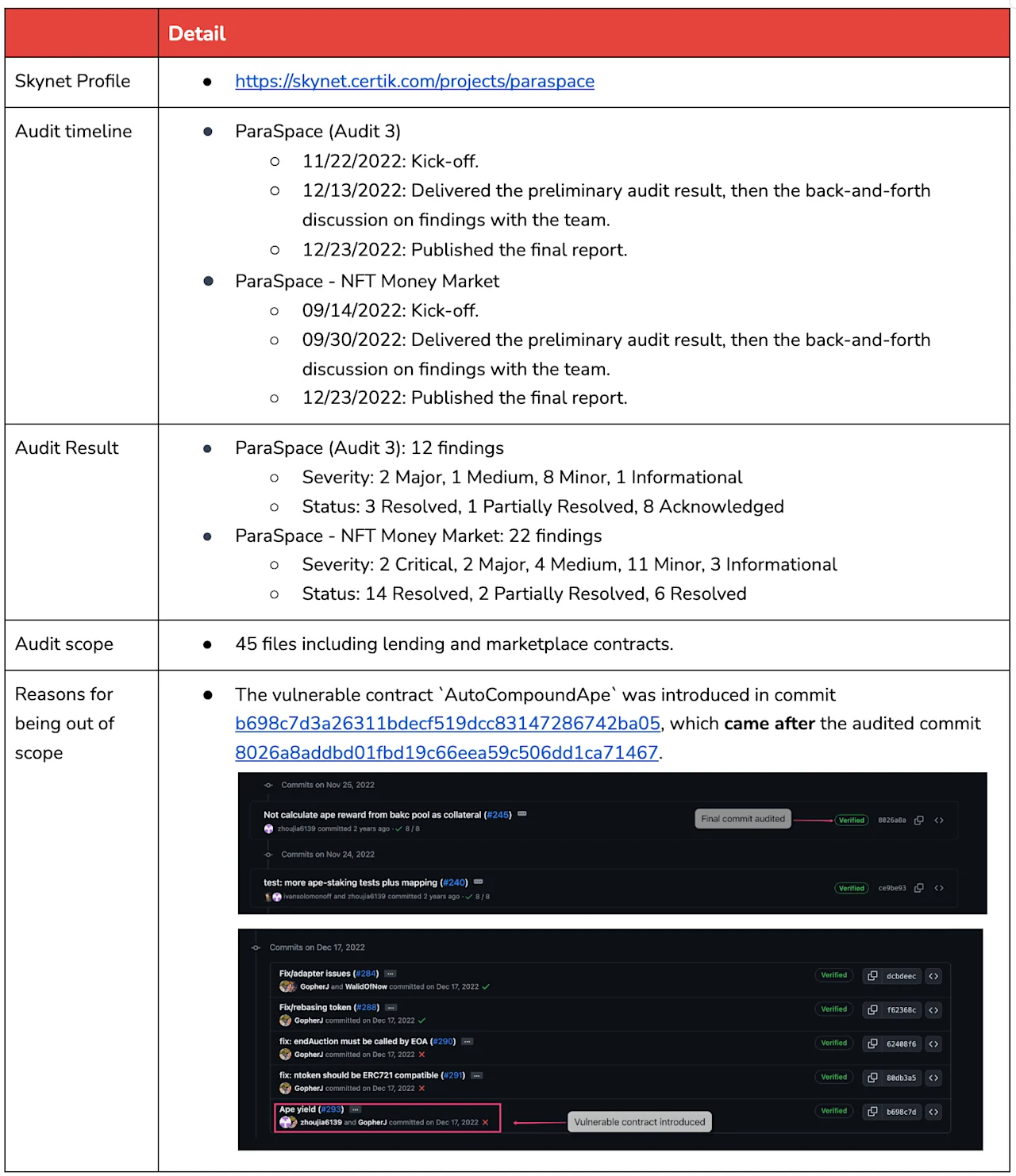Viewport: 1016px width, 1176px height.
Task: Copy the SHA of commit b698c7d
Action: [x=872, y=1112]
